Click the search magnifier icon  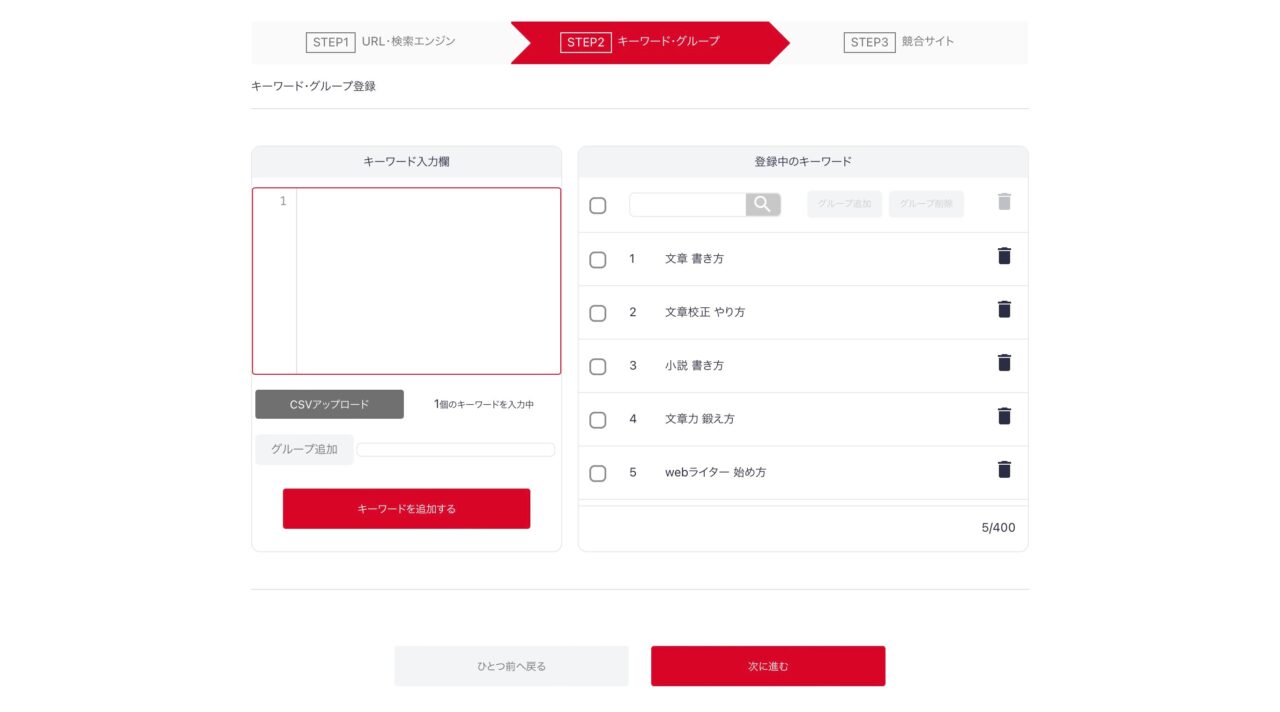763,204
